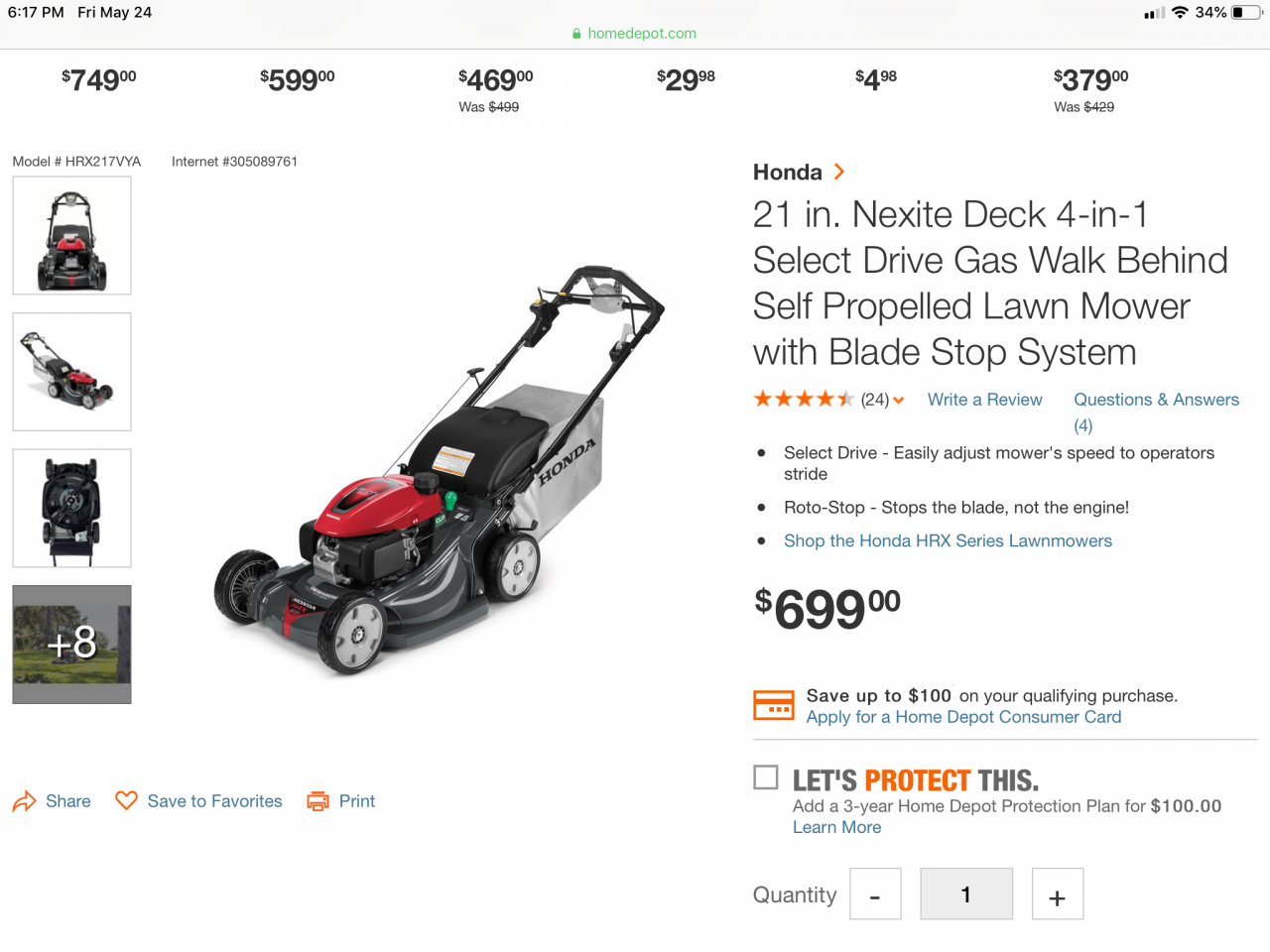Click the Share arrow icon

[24, 801]
